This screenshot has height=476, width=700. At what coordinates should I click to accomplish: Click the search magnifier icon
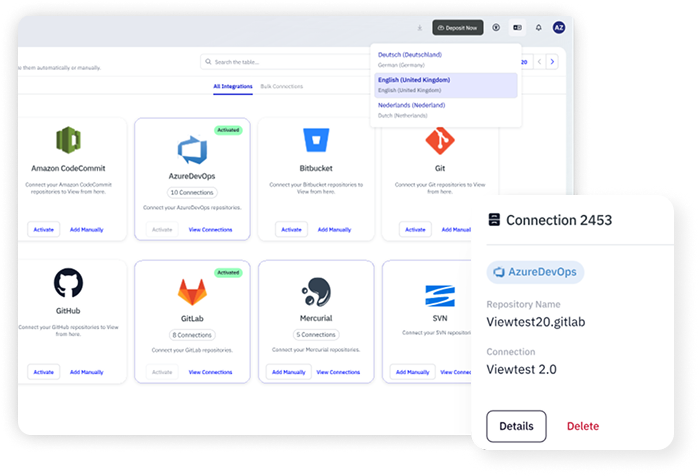point(208,62)
